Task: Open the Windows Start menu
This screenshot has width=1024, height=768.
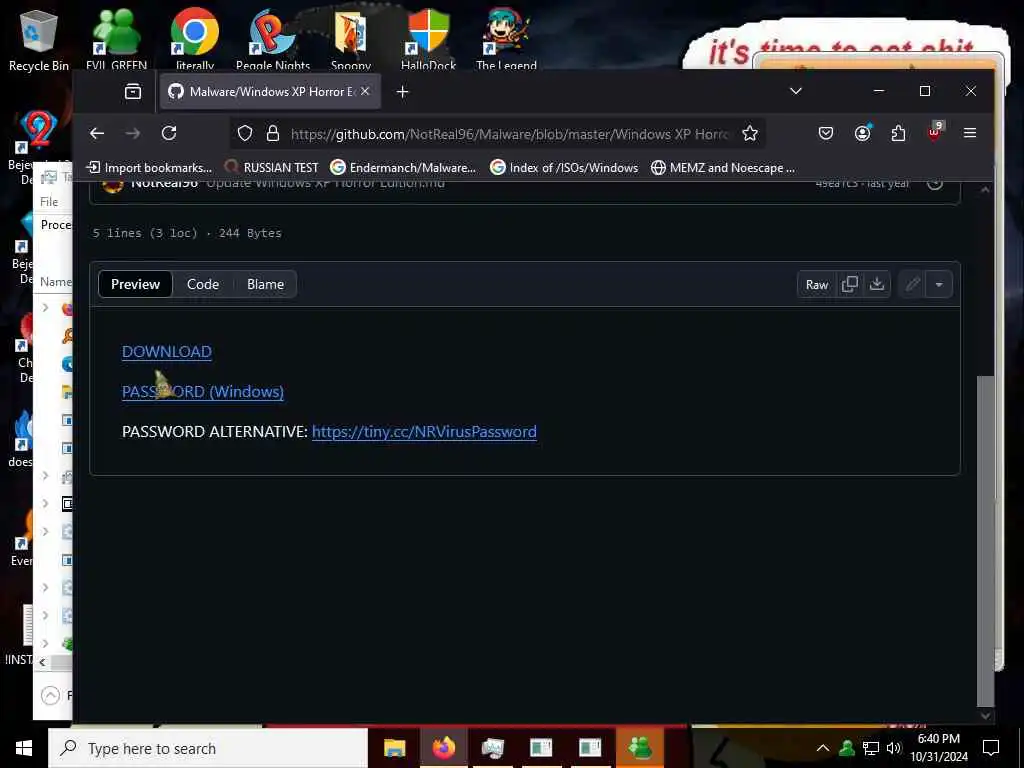Action: coord(24,748)
